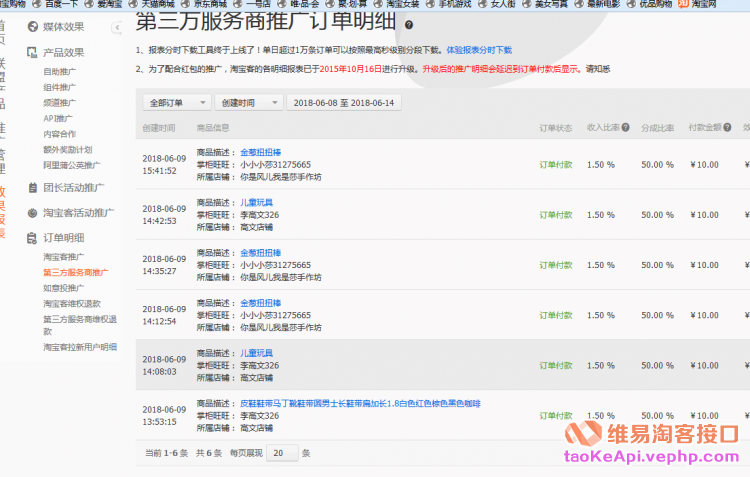Open 组件推广 in the sidebar
This screenshot has width=750, height=477.
click(60, 87)
